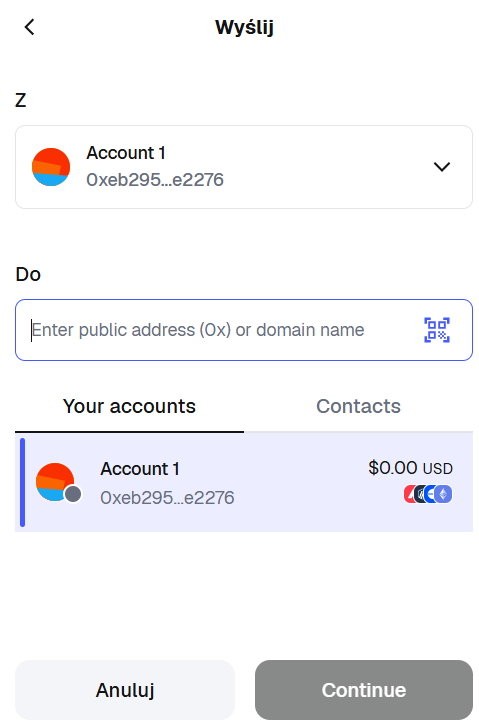Click the Account 1 avatar in Your accounts list
Screen dimensions: 479x726
tap(55, 482)
